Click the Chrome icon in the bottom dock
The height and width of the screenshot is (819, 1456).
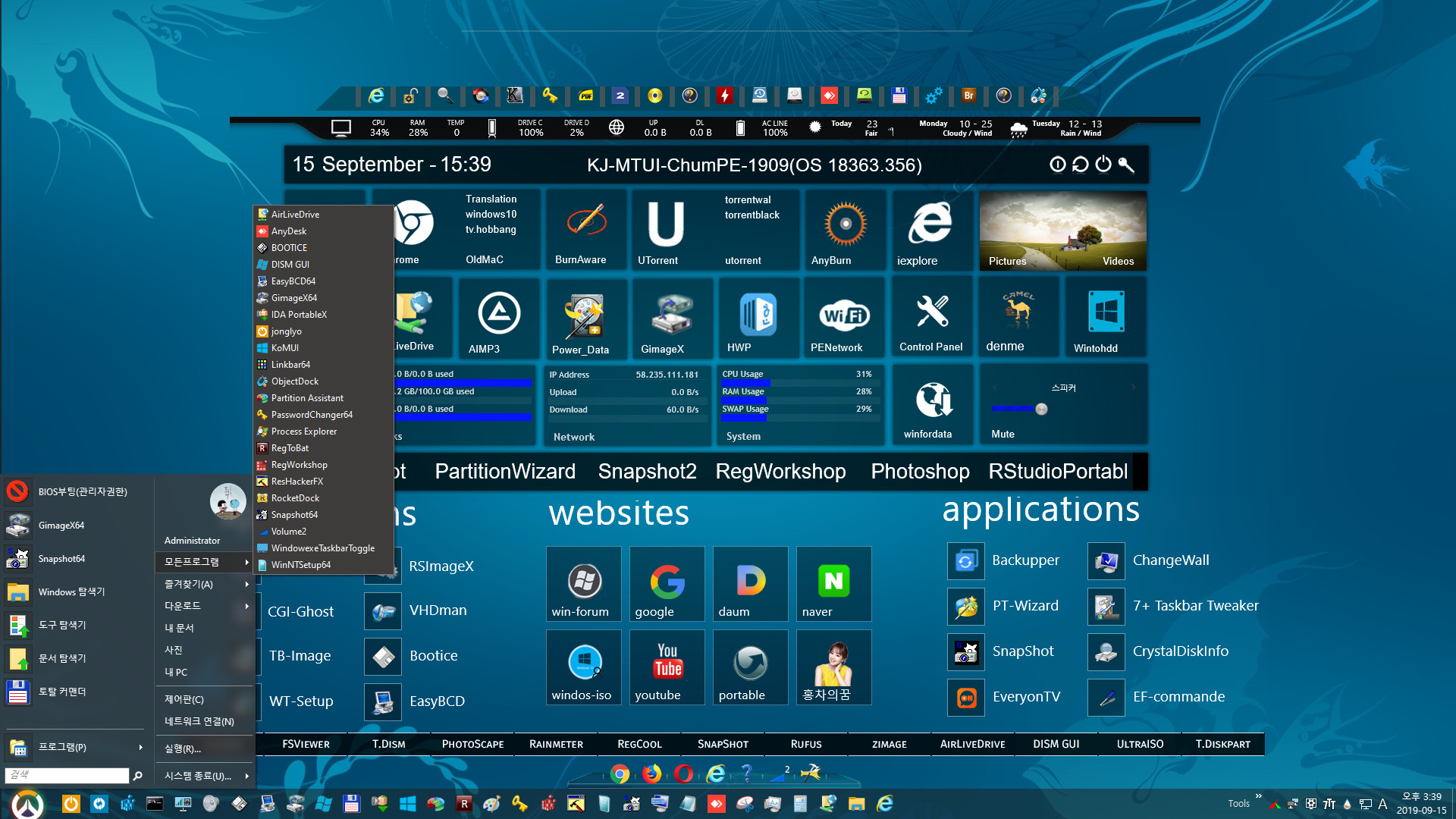click(620, 773)
